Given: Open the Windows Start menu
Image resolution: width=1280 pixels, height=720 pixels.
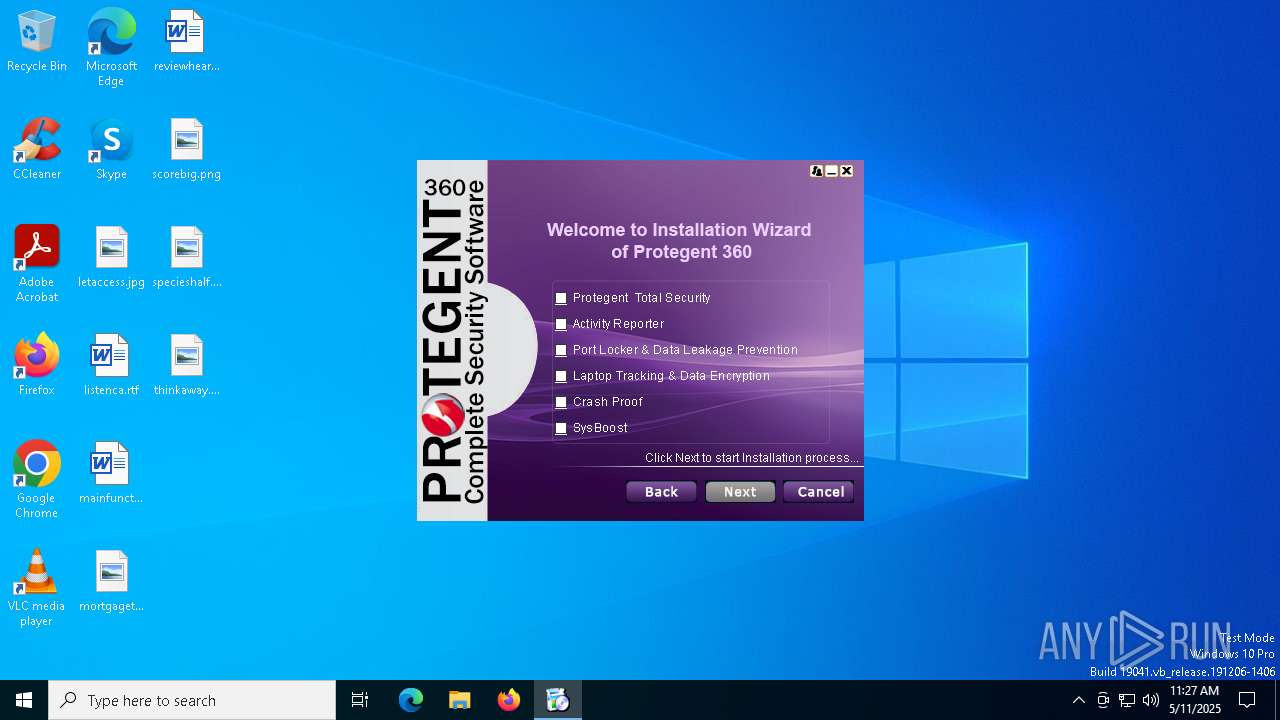Looking at the screenshot, I should pyautogui.click(x=24, y=700).
